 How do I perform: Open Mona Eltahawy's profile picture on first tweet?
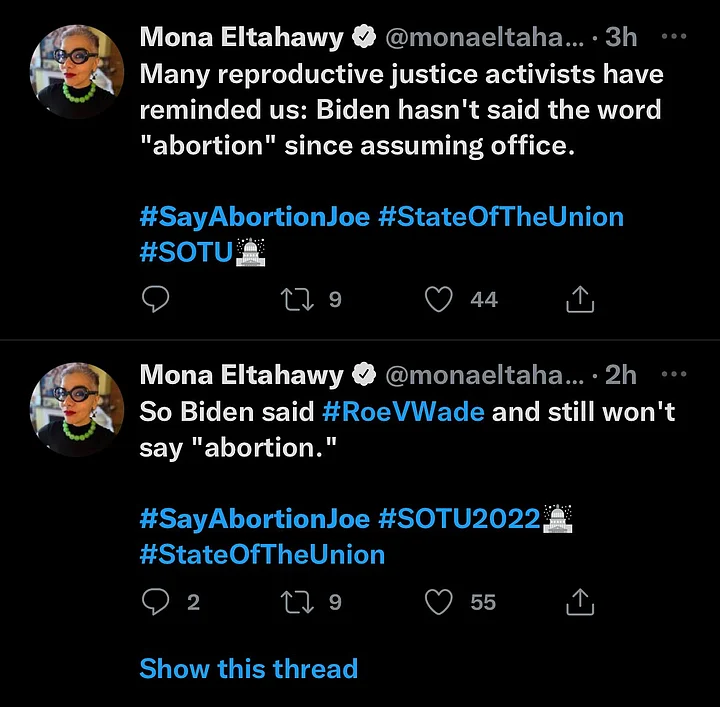coord(76,72)
